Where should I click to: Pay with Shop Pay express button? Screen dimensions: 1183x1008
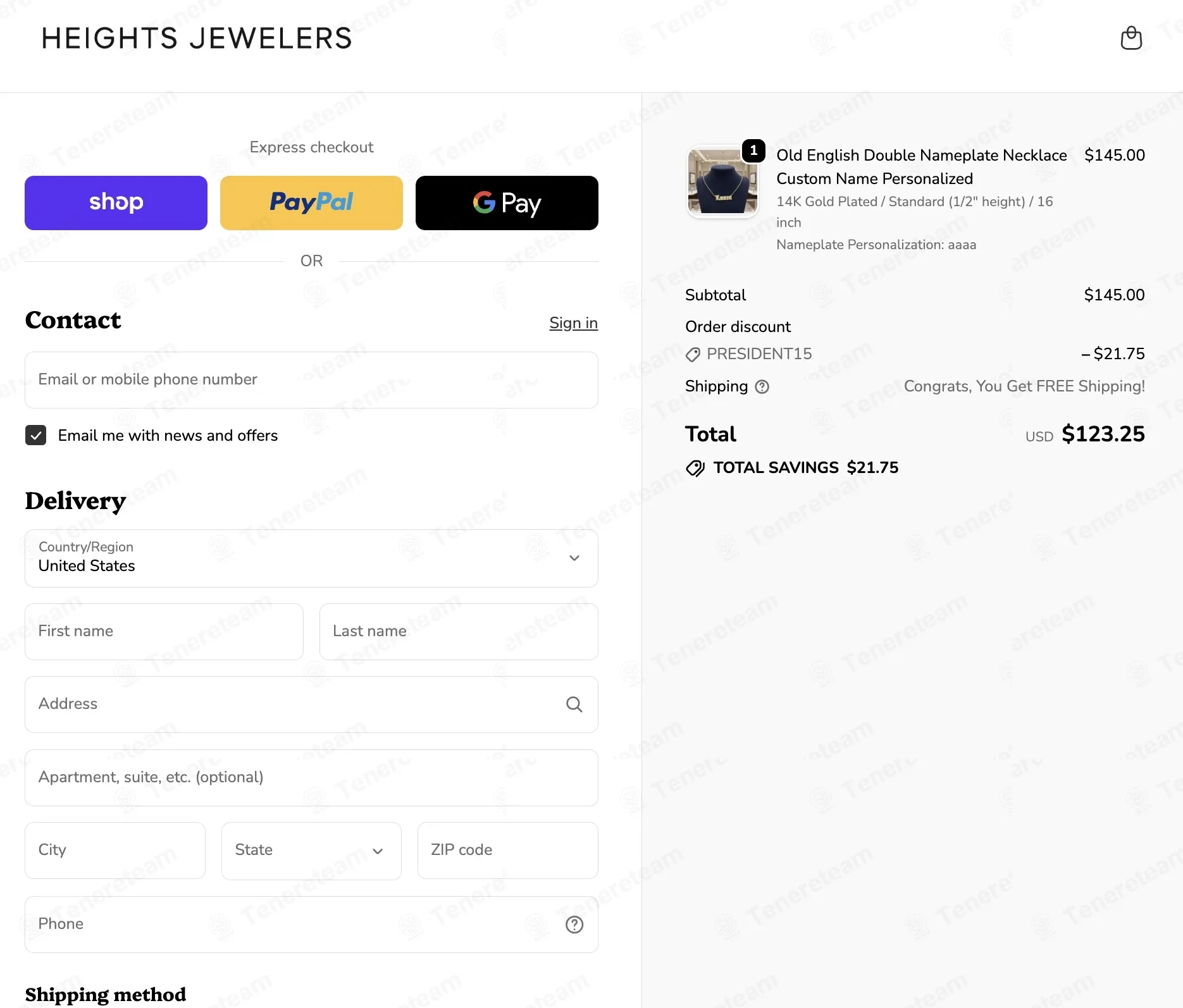[x=116, y=203]
